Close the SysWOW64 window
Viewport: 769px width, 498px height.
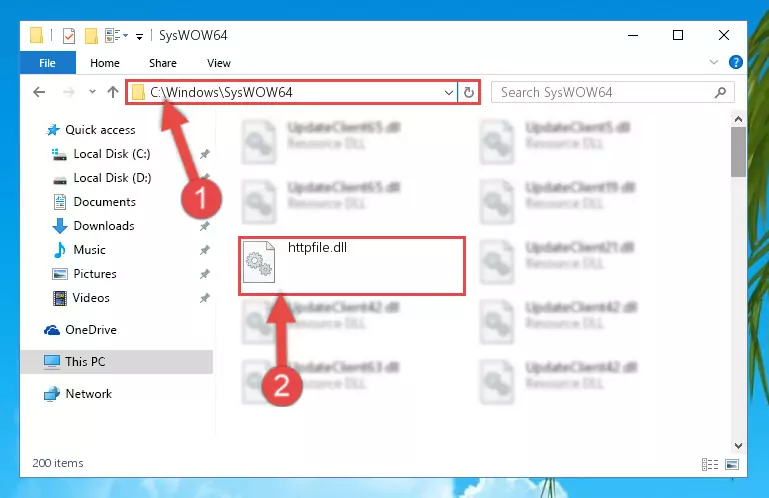[x=724, y=35]
